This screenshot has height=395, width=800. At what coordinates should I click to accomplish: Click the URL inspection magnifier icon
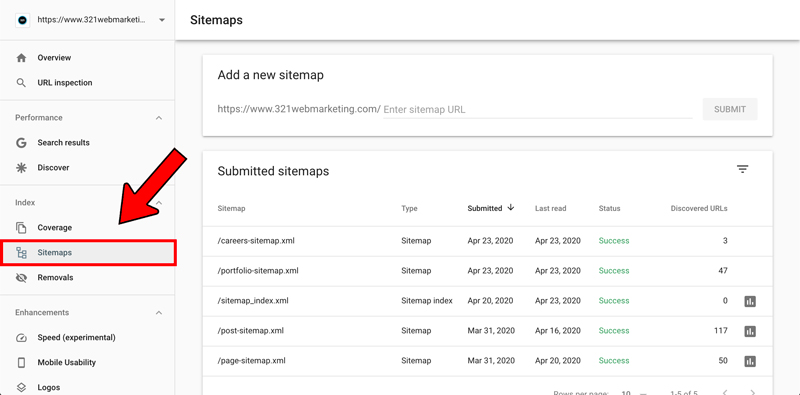point(21,83)
